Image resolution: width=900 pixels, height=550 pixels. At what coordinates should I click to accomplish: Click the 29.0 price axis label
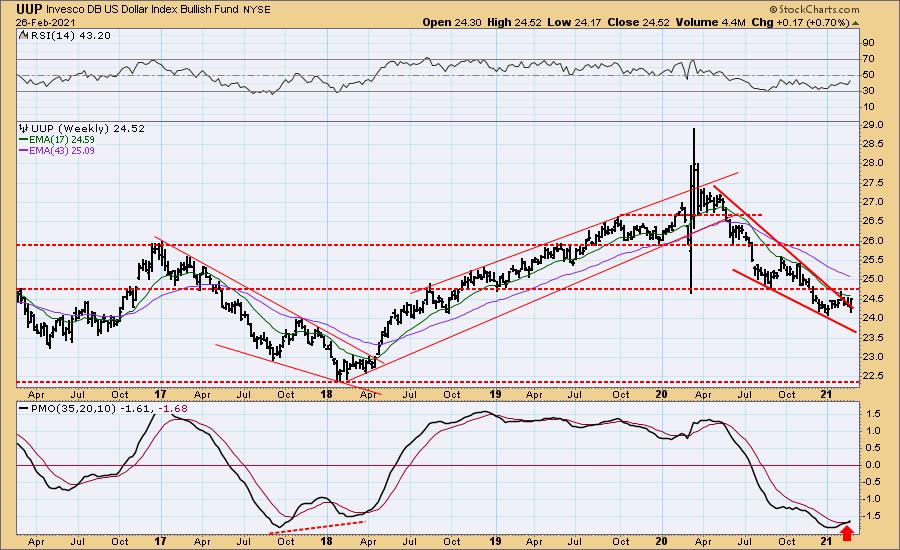click(872, 125)
